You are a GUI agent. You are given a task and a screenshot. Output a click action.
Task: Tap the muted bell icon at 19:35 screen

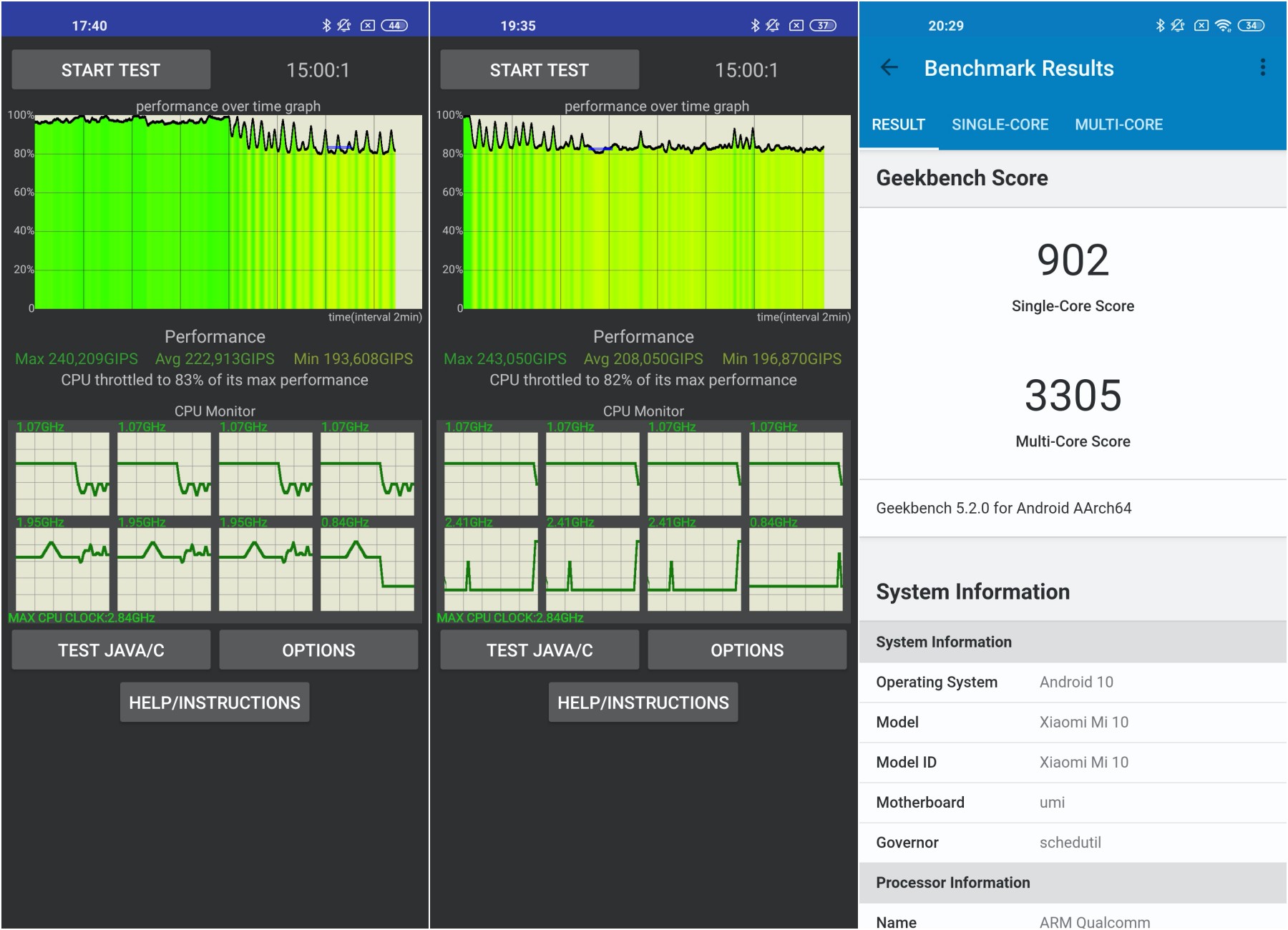coord(772,26)
